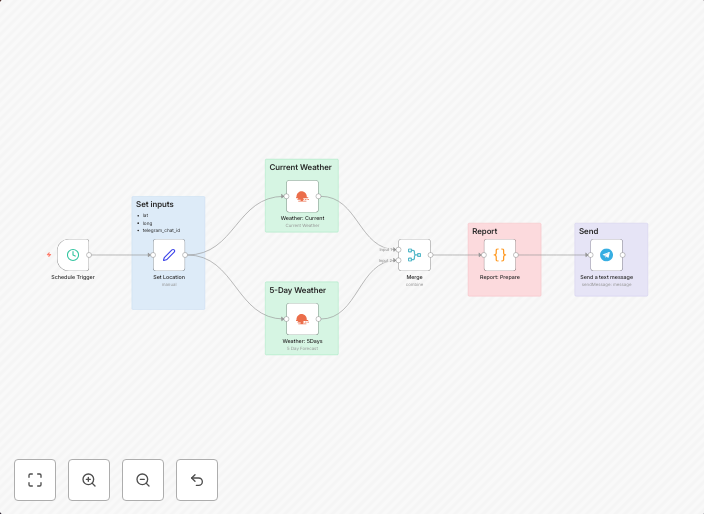Zoom in on the workflow canvas
The height and width of the screenshot is (514, 704).
89,480
